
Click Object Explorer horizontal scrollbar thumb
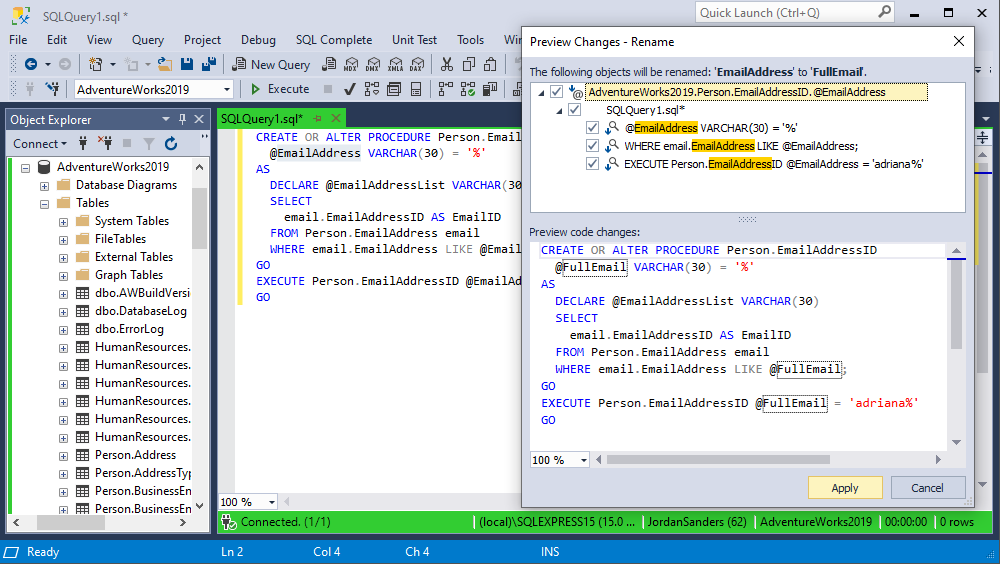click(x=71, y=523)
